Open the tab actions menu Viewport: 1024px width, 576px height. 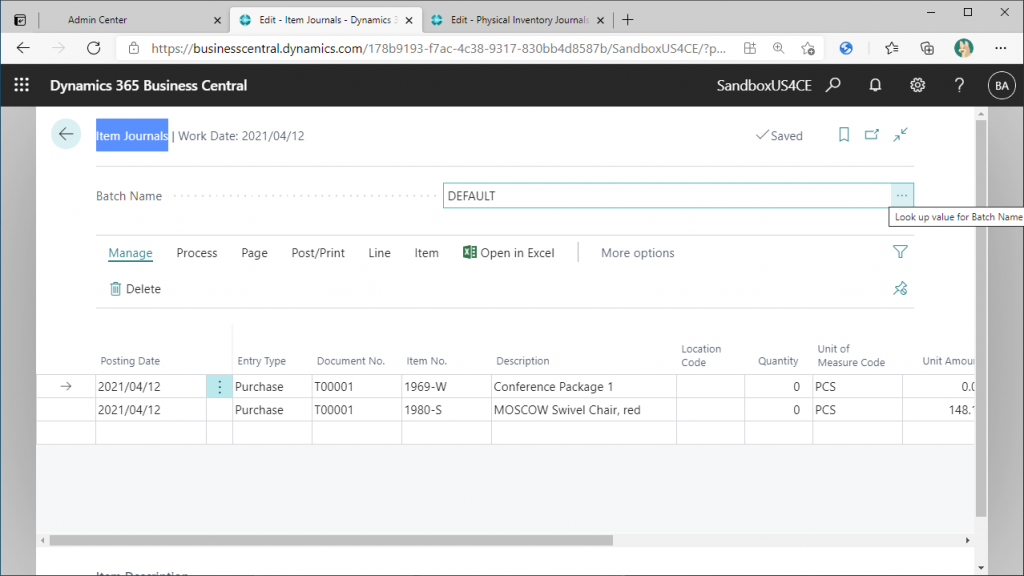(20, 20)
